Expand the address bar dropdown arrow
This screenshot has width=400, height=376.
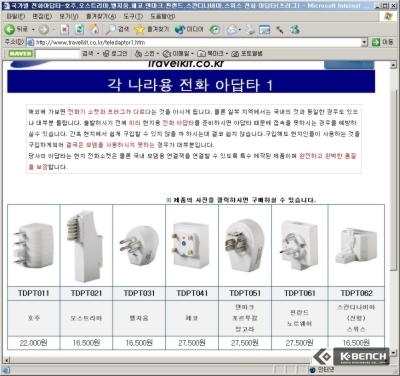364,42
